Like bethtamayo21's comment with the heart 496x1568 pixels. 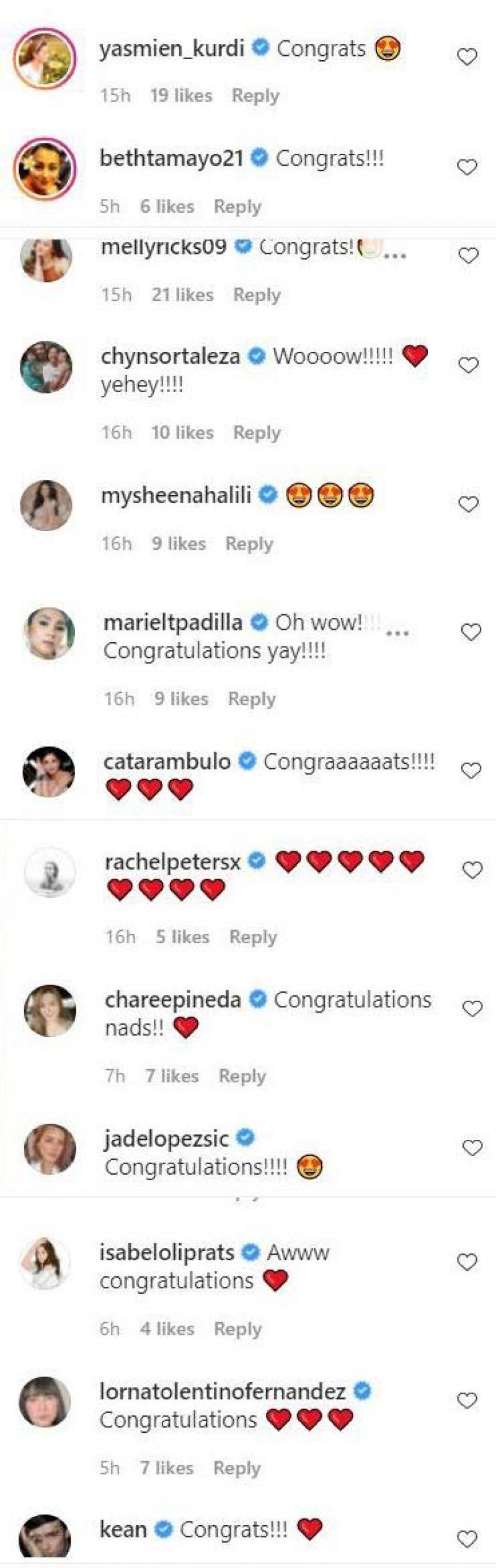coord(467,168)
